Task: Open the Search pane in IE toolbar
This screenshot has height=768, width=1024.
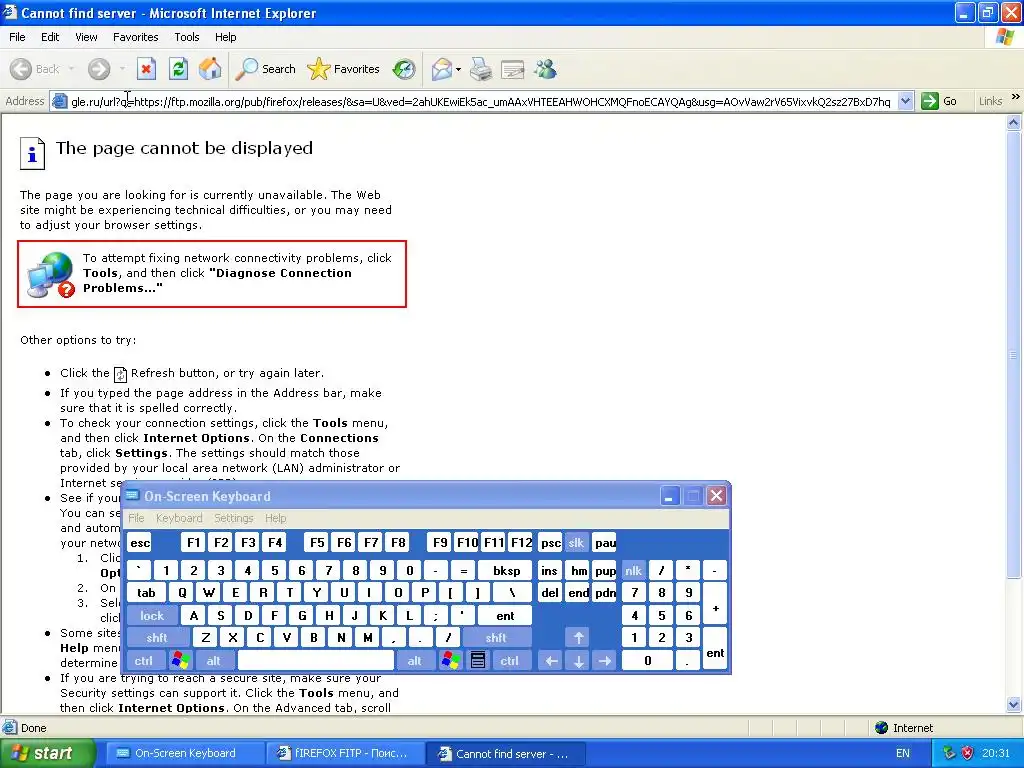Action: pyautogui.click(x=265, y=69)
